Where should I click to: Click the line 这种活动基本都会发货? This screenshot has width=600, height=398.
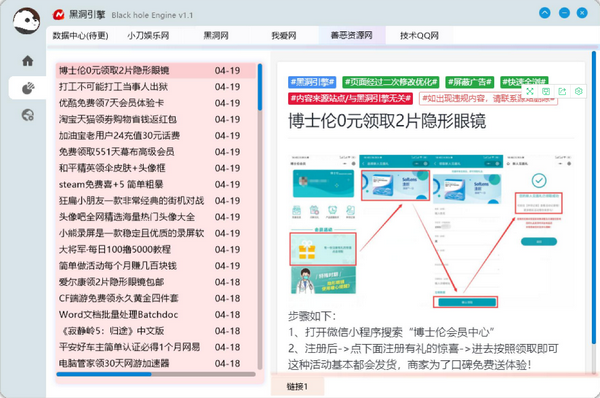point(409,365)
